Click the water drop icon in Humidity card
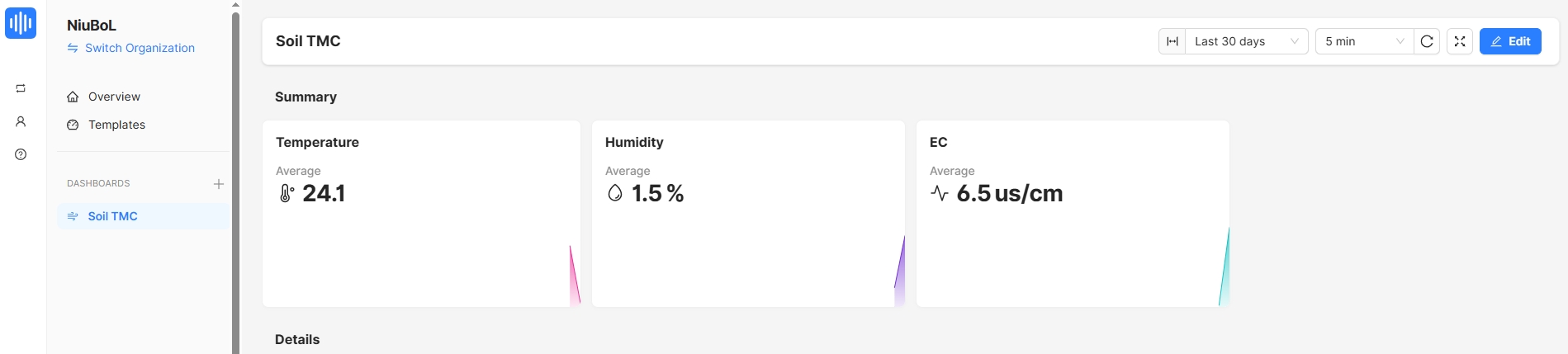The height and width of the screenshot is (354, 1568). [614, 193]
